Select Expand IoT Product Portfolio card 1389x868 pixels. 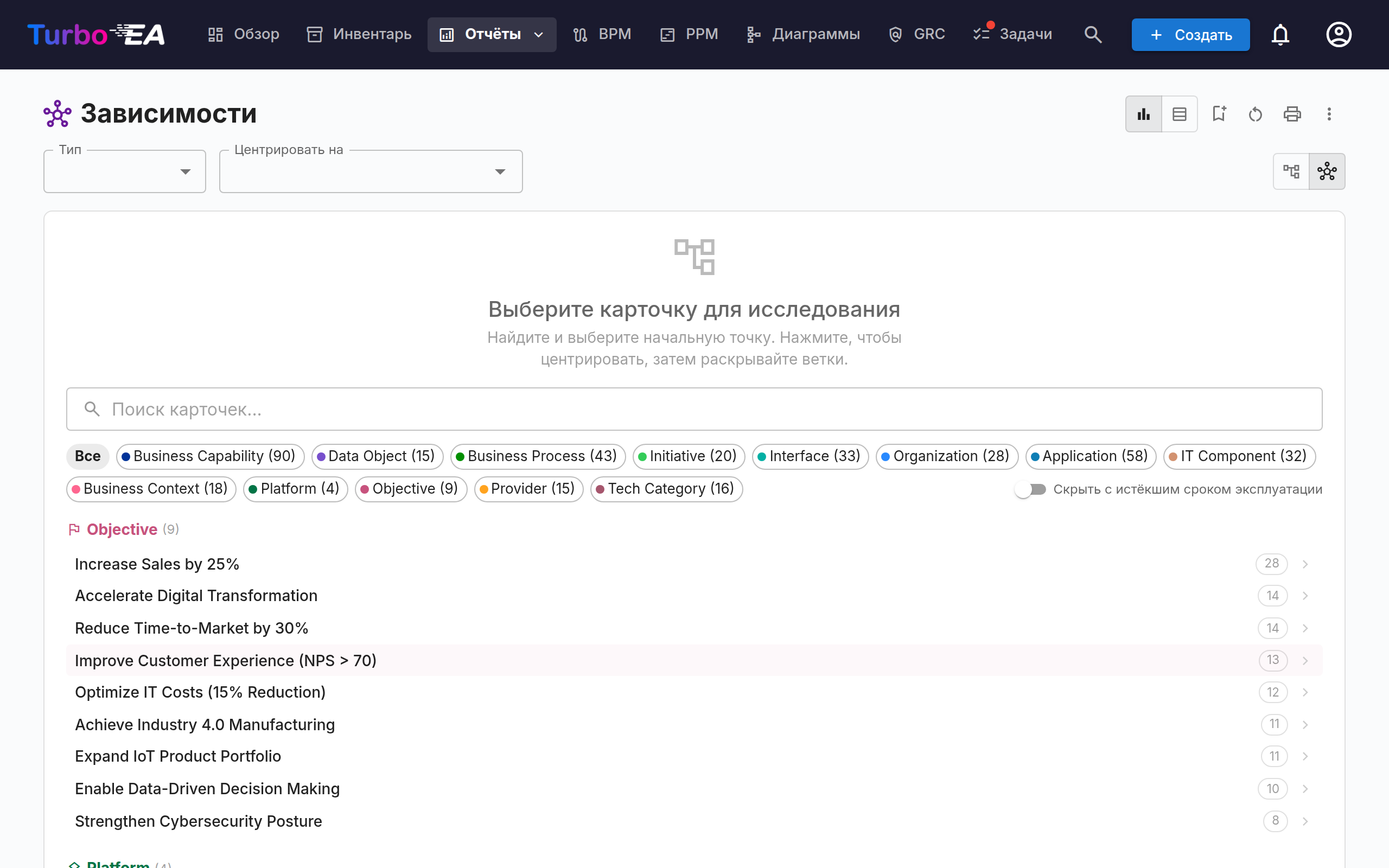coord(694,757)
